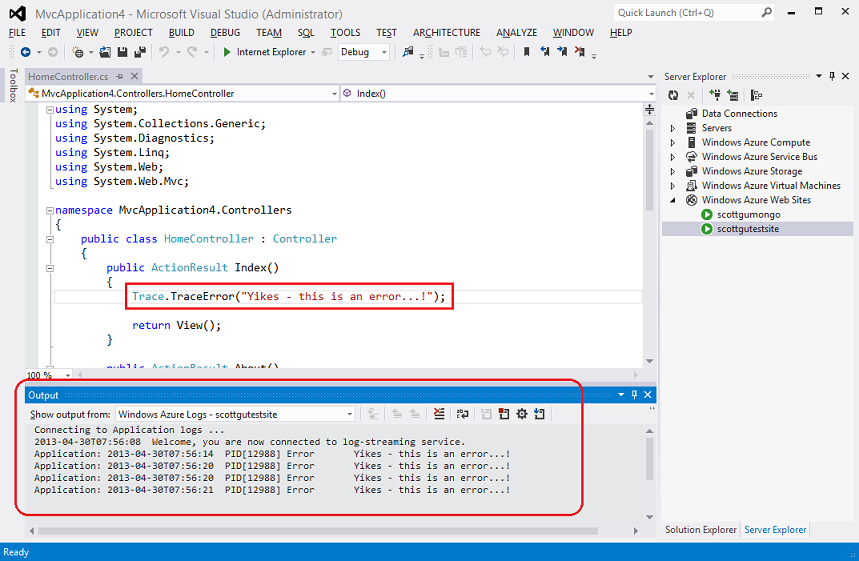Click the Connect to Database plug icon
Screen dimensions: 859x561
point(715,95)
